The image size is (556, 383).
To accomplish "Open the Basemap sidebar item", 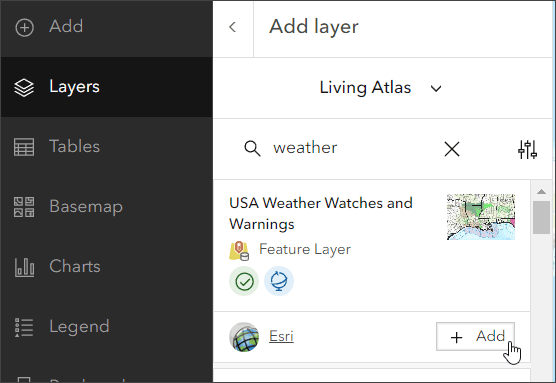I will pyautogui.click(x=106, y=207).
